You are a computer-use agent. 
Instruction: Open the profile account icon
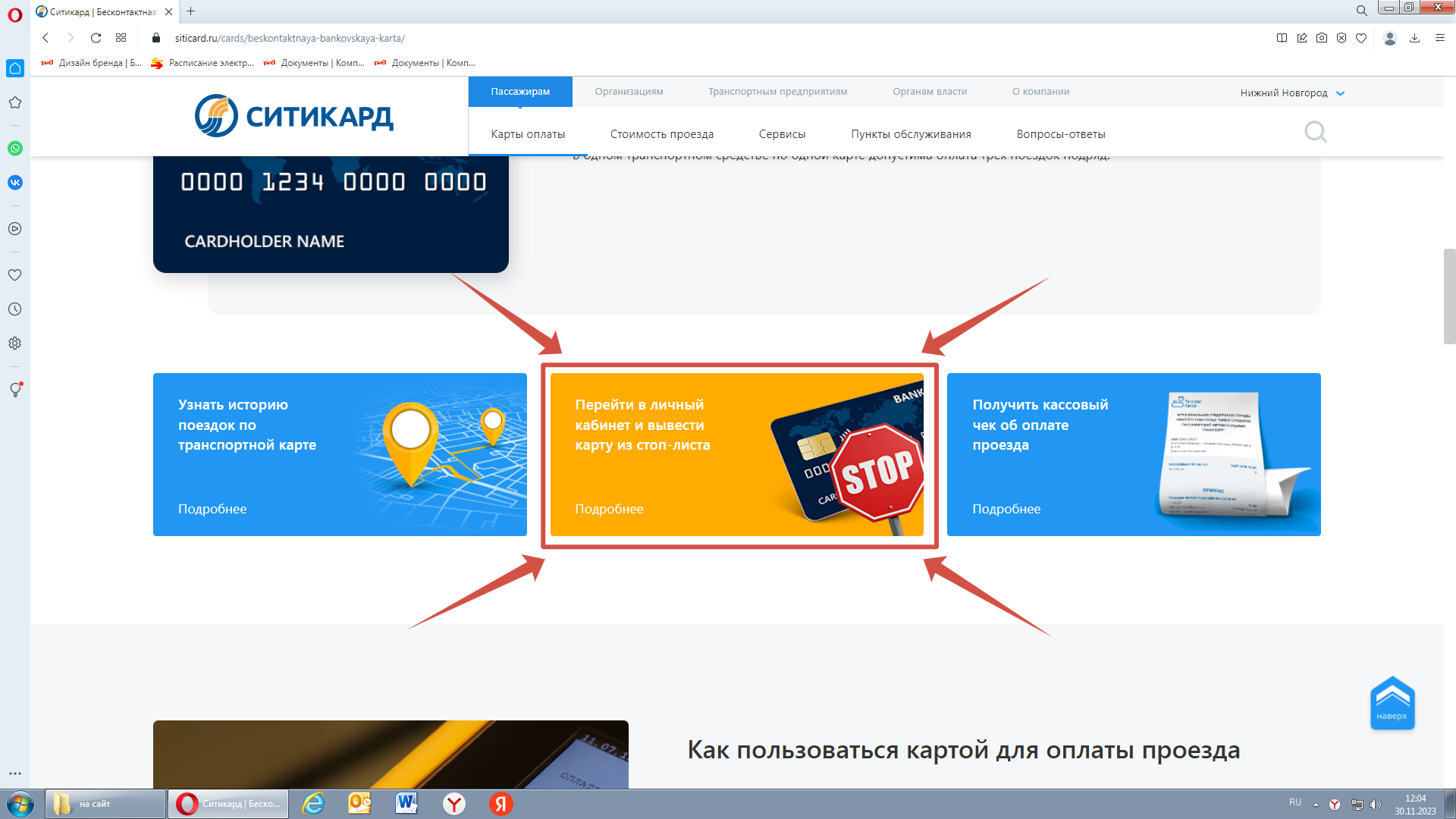(x=1390, y=38)
